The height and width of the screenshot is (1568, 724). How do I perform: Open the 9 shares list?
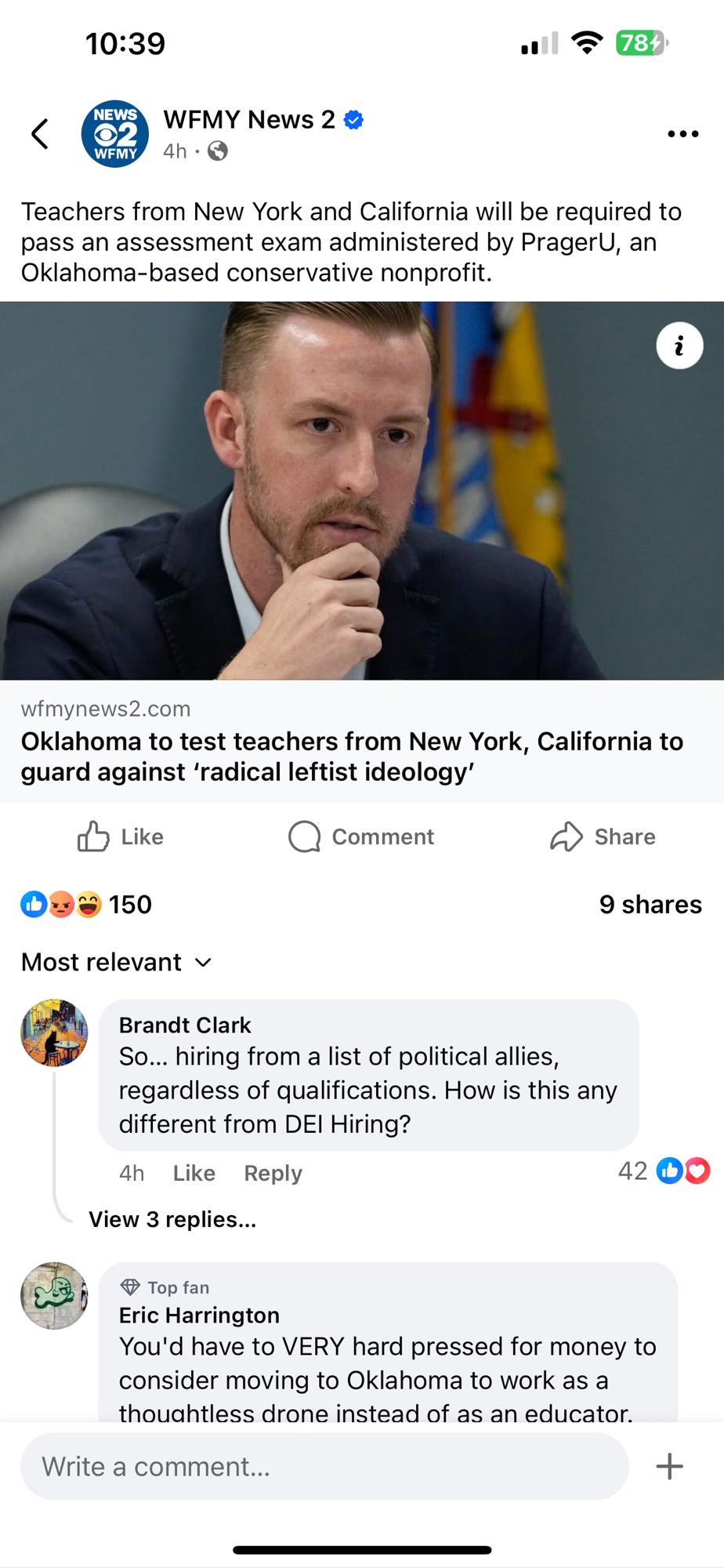[x=650, y=904]
